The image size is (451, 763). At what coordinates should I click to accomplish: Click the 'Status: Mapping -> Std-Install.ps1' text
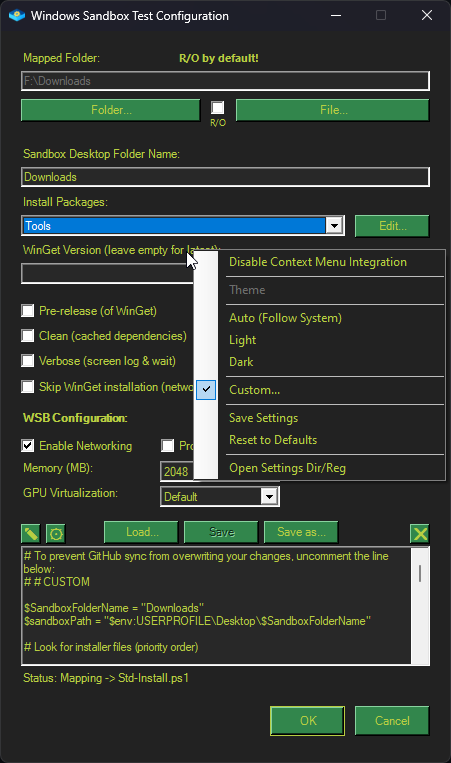106,678
